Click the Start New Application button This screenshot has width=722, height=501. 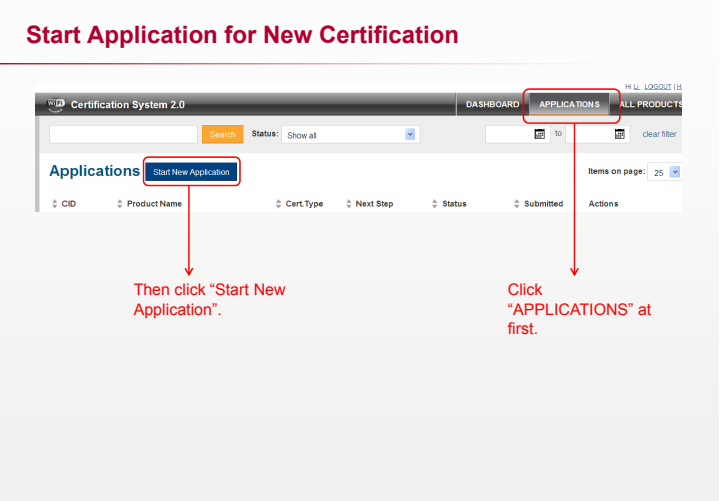pos(191,172)
